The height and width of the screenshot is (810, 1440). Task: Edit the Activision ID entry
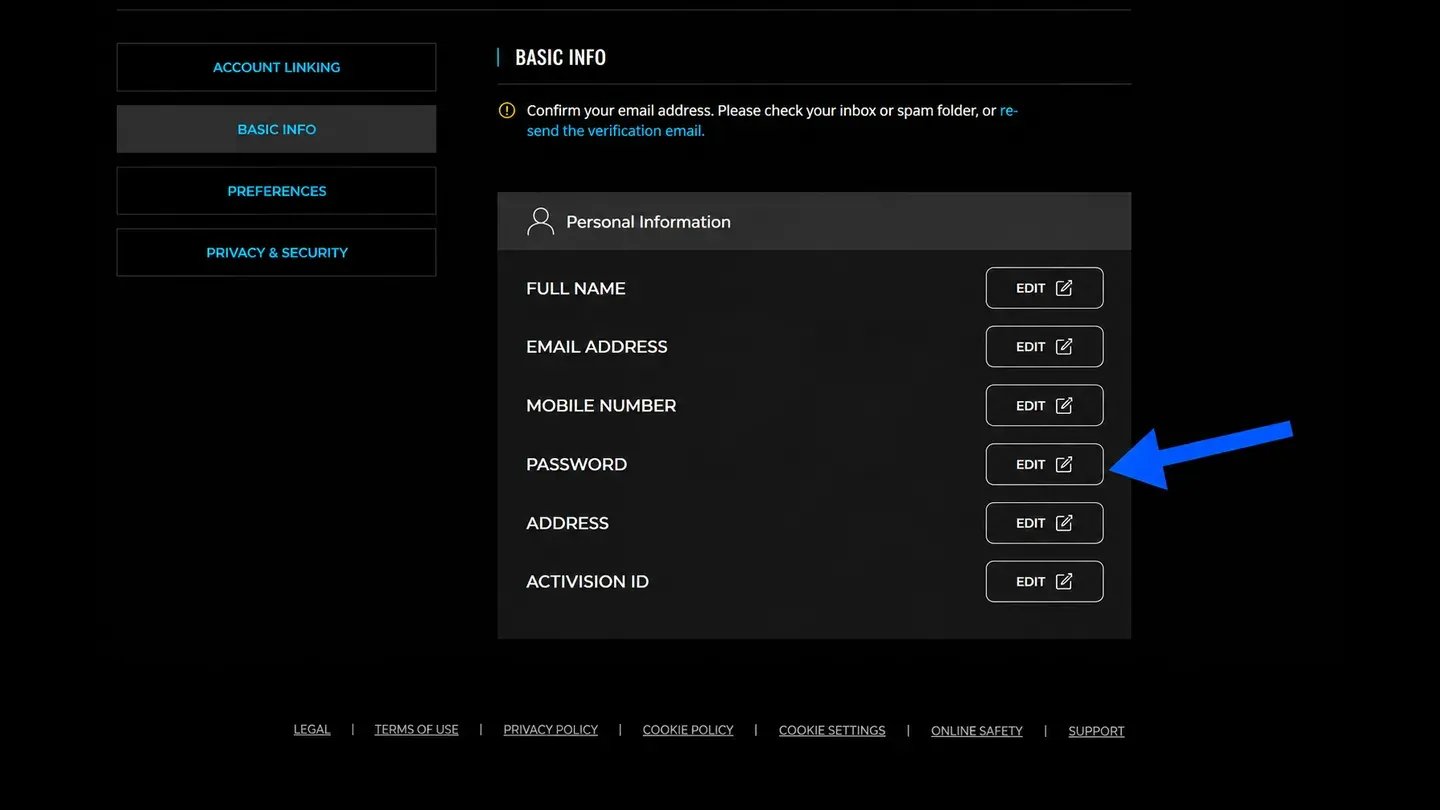1044,582
